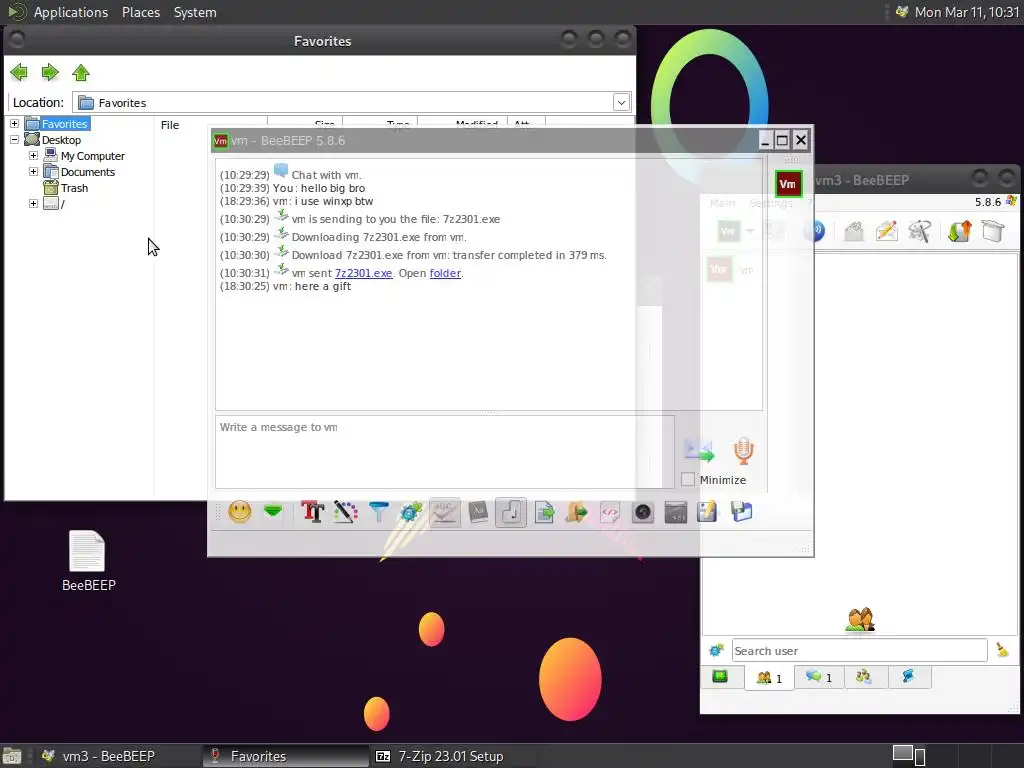Click send folder icon with green arrow

[577, 511]
